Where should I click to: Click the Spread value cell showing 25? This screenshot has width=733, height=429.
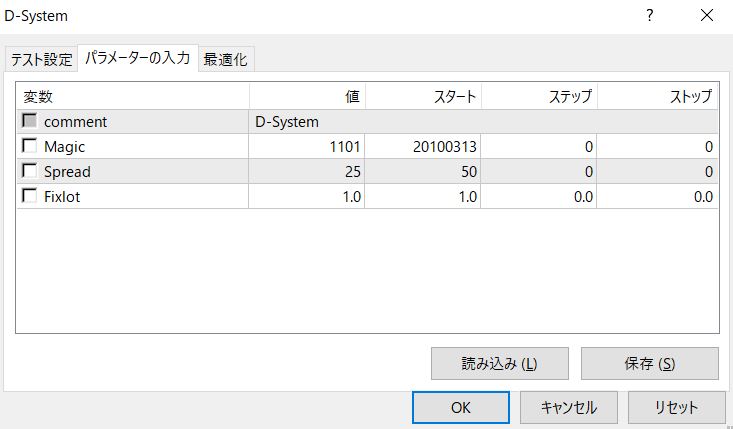pyautogui.click(x=307, y=171)
